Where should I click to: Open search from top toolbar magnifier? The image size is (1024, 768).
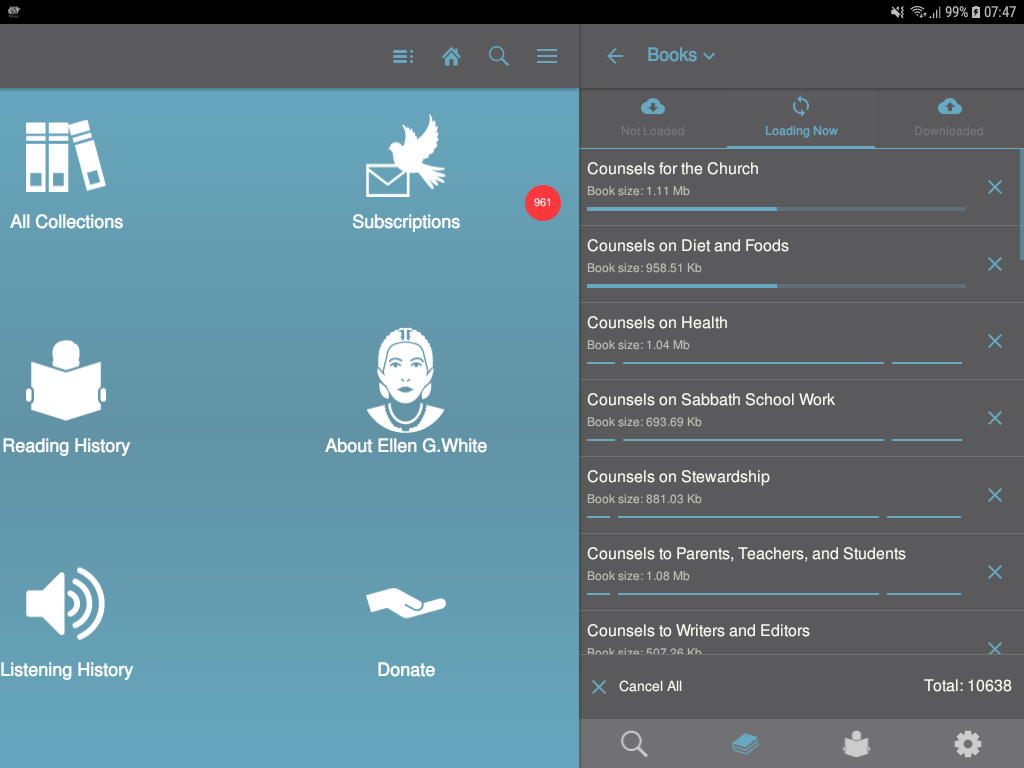pos(498,56)
